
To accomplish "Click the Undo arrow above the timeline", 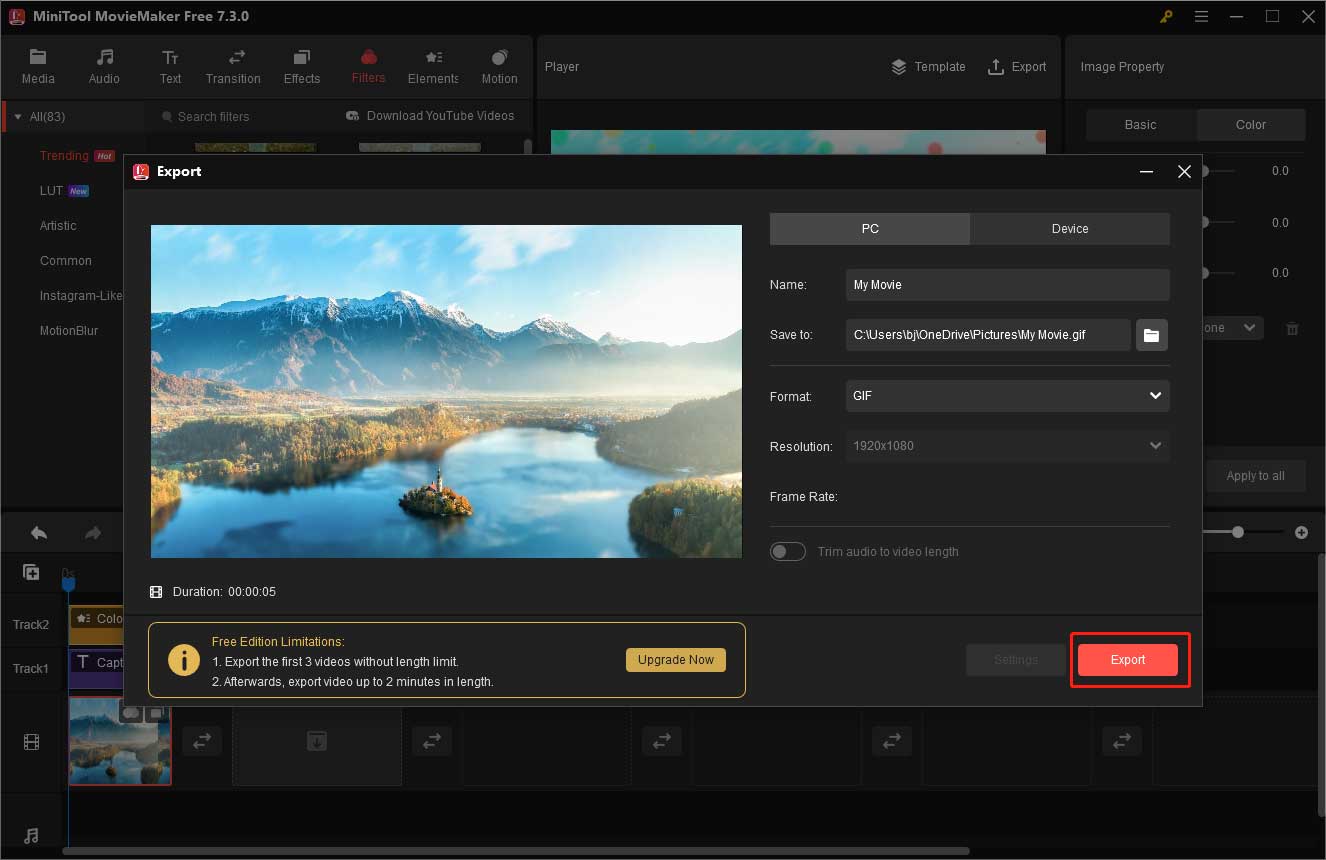I will [38, 533].
